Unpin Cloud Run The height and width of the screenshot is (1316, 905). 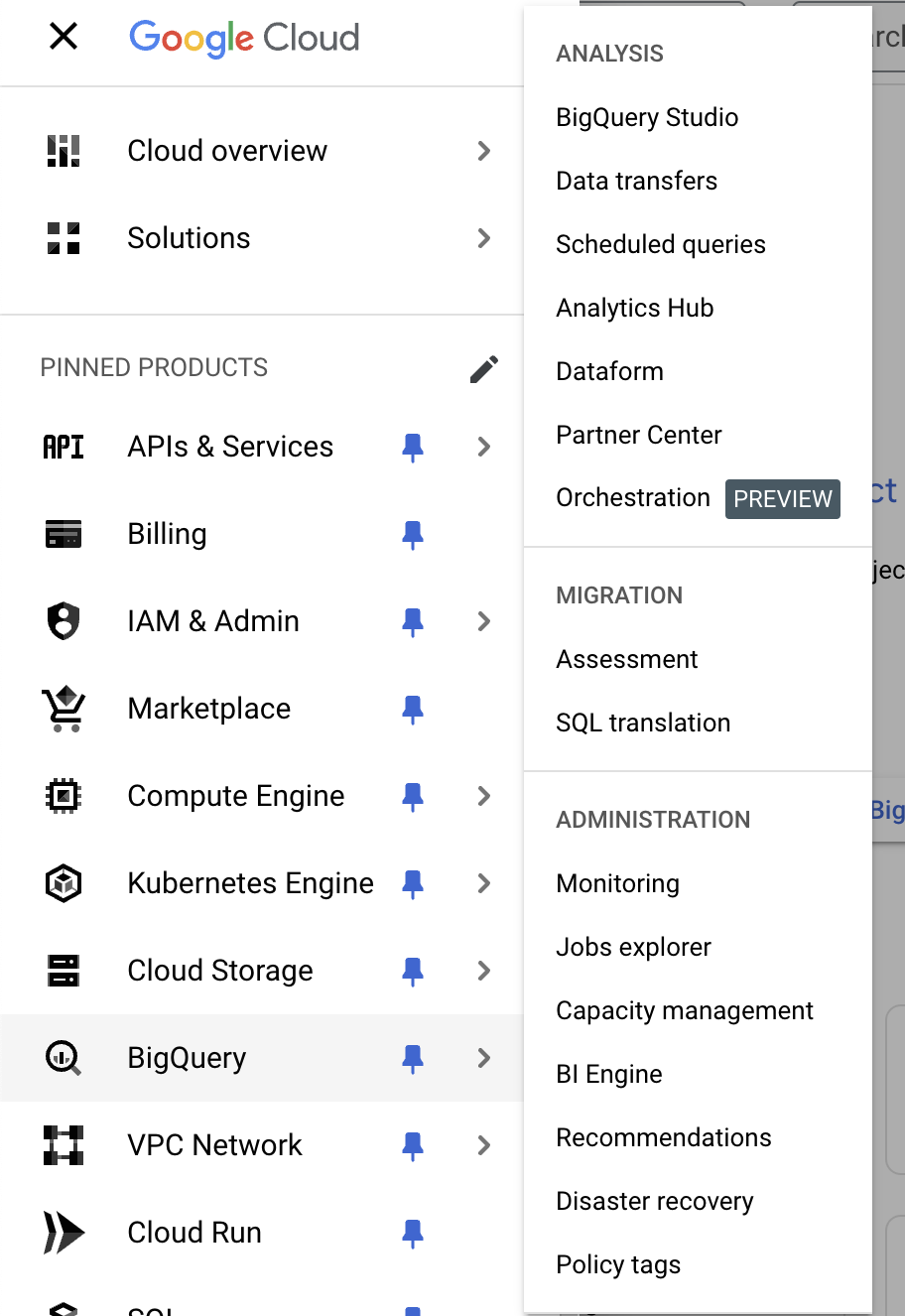pyautogui.click(x=413, y=1234)
